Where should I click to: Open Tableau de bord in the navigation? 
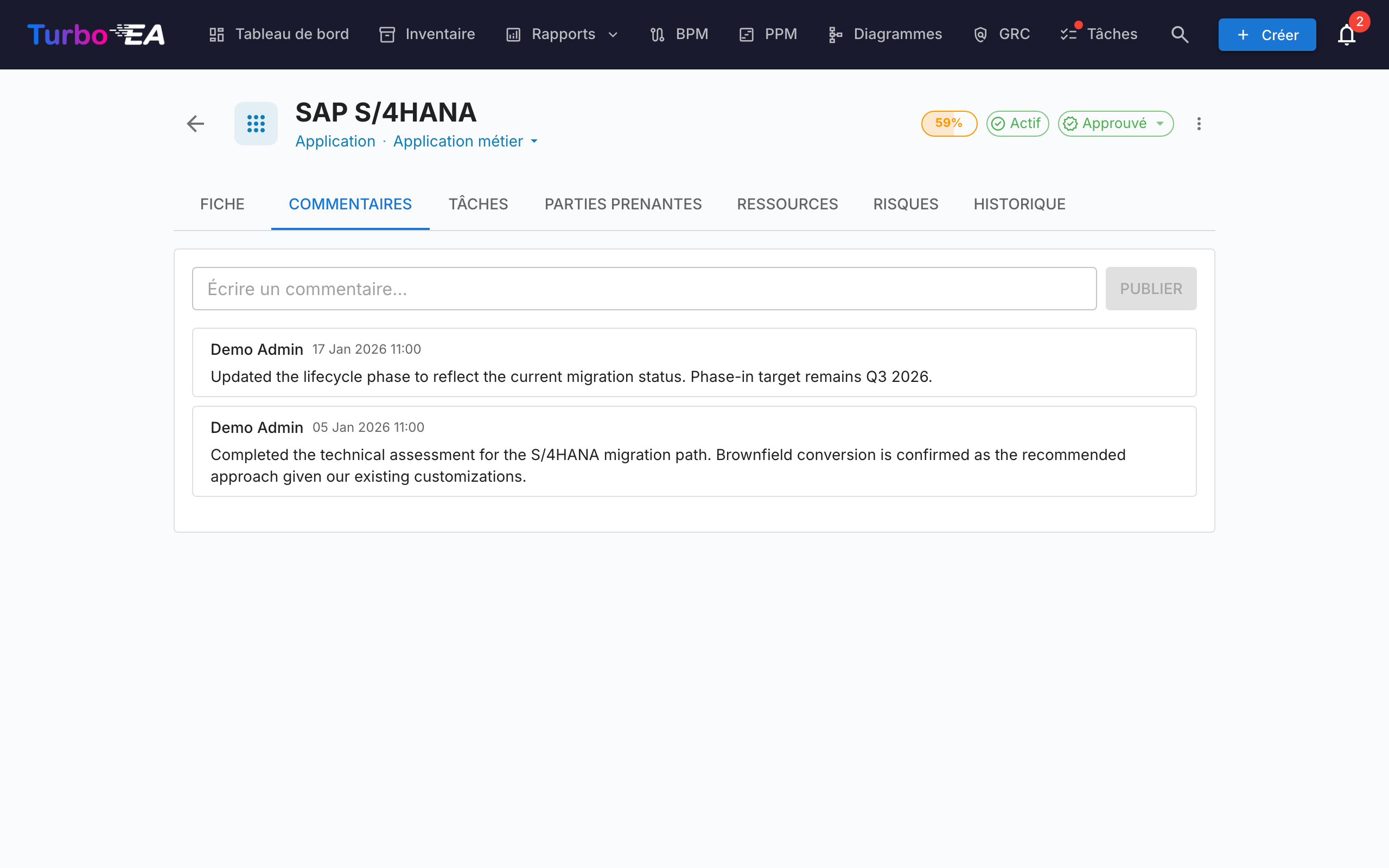[278, 34]
